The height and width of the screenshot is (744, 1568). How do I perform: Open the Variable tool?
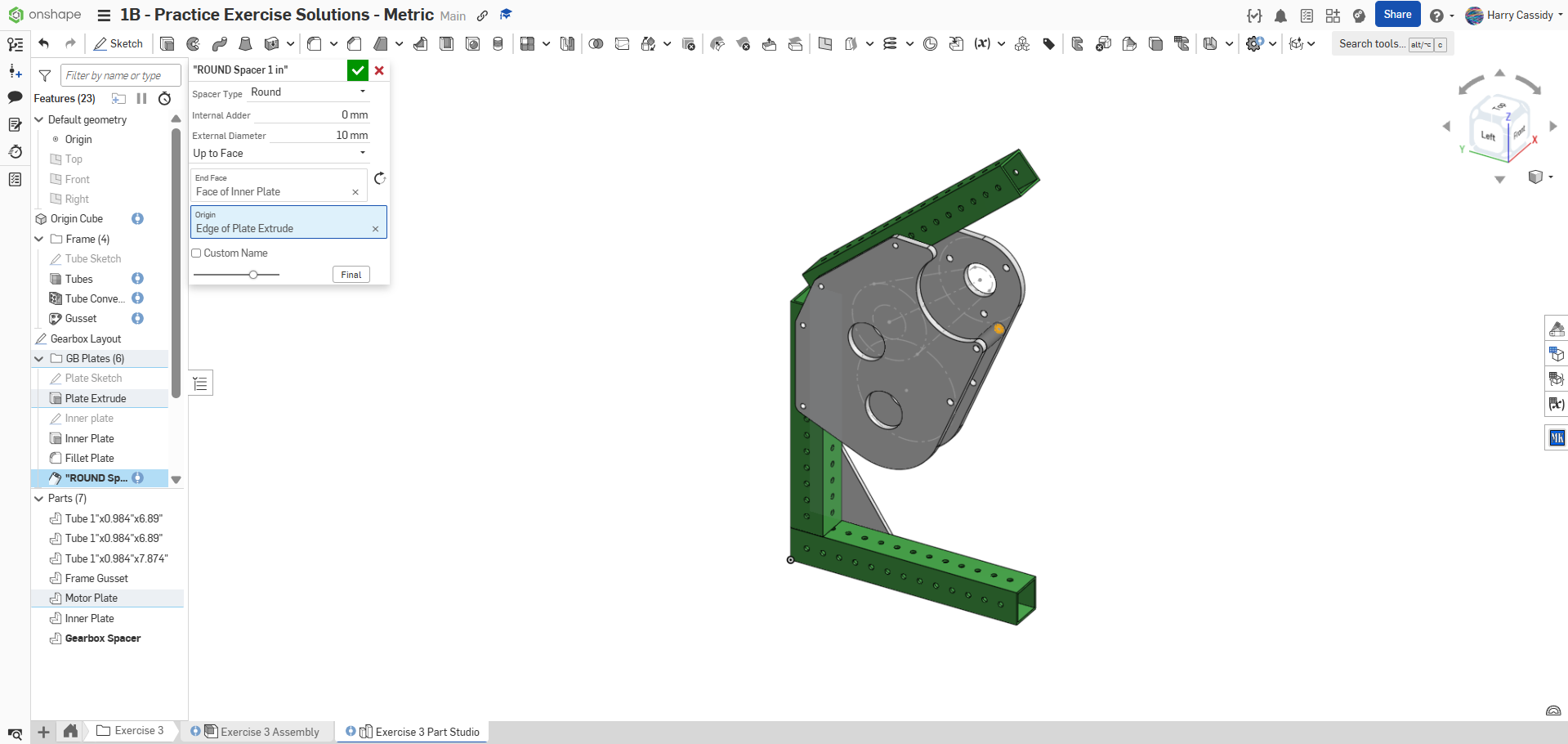[x=982, y=44]
